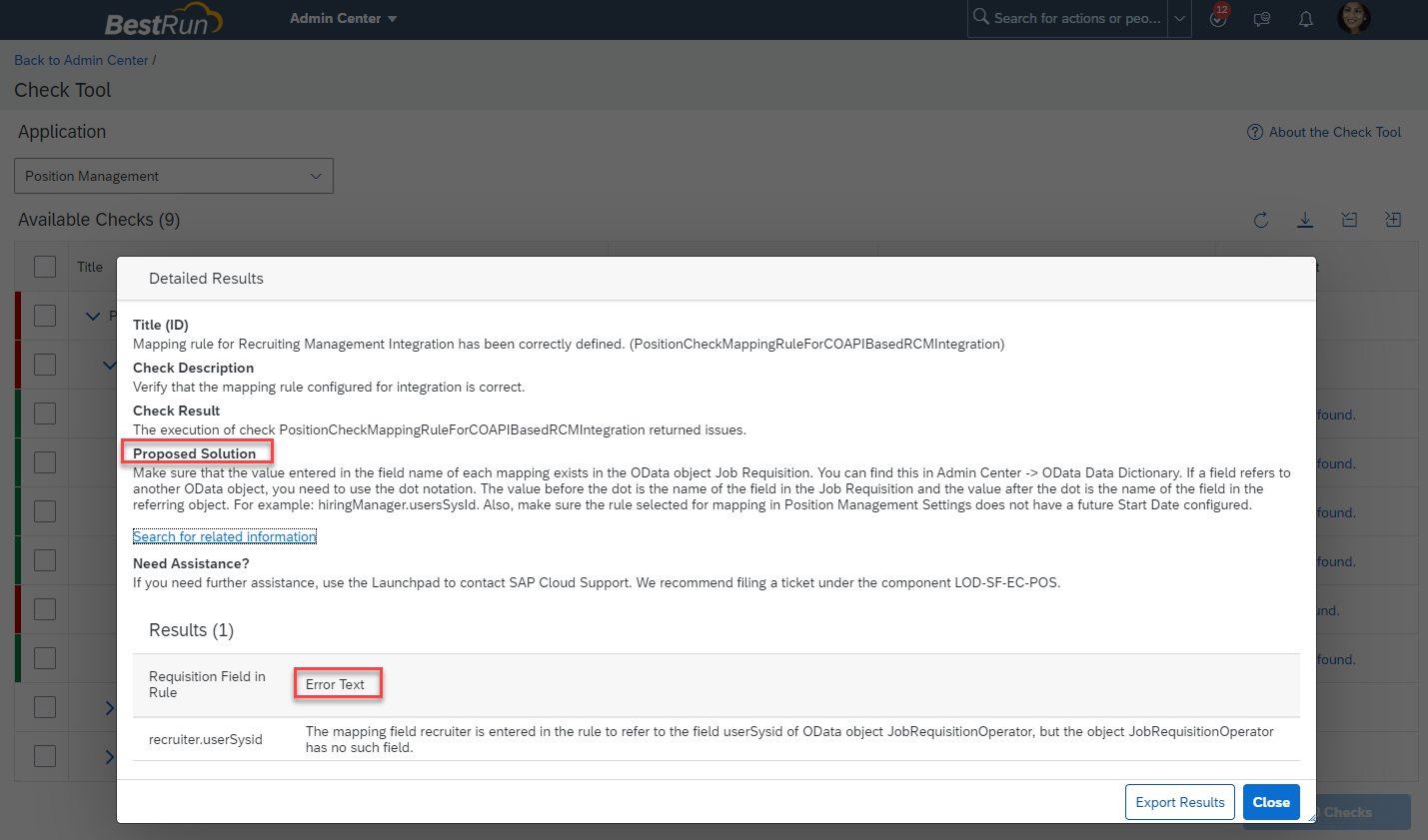Open the search scope dropdown arrow

[1179, 18]
